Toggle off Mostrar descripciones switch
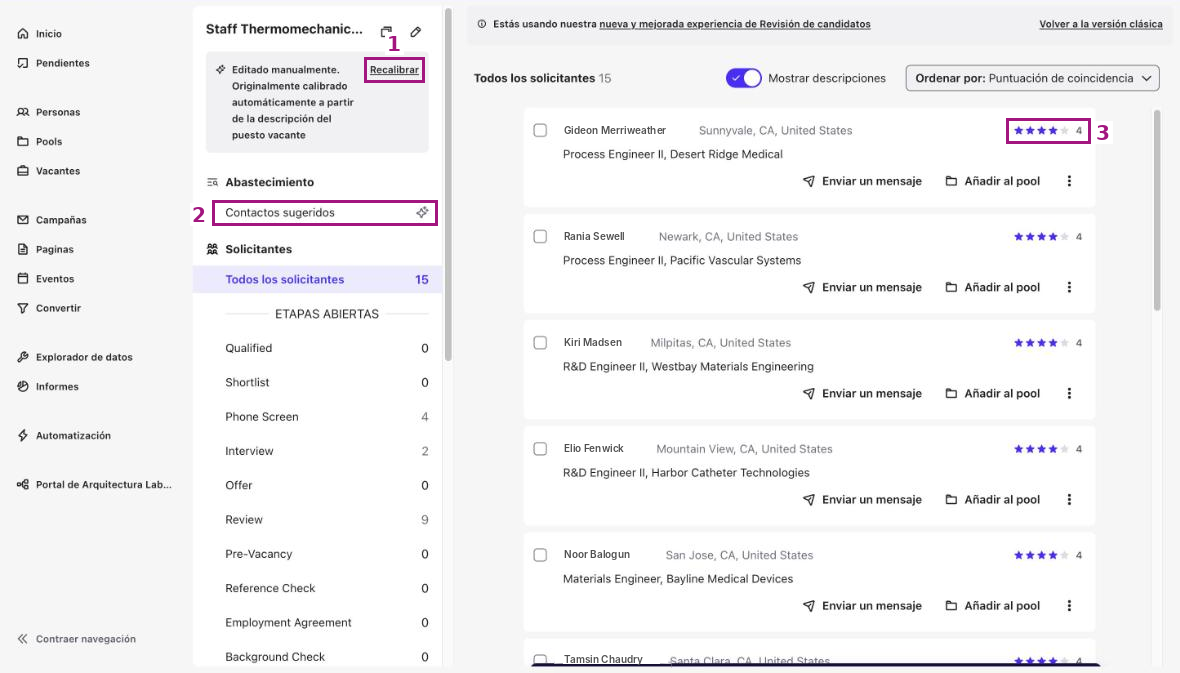The width and height of the screenshot is (1180, 673). coord(743,78)
